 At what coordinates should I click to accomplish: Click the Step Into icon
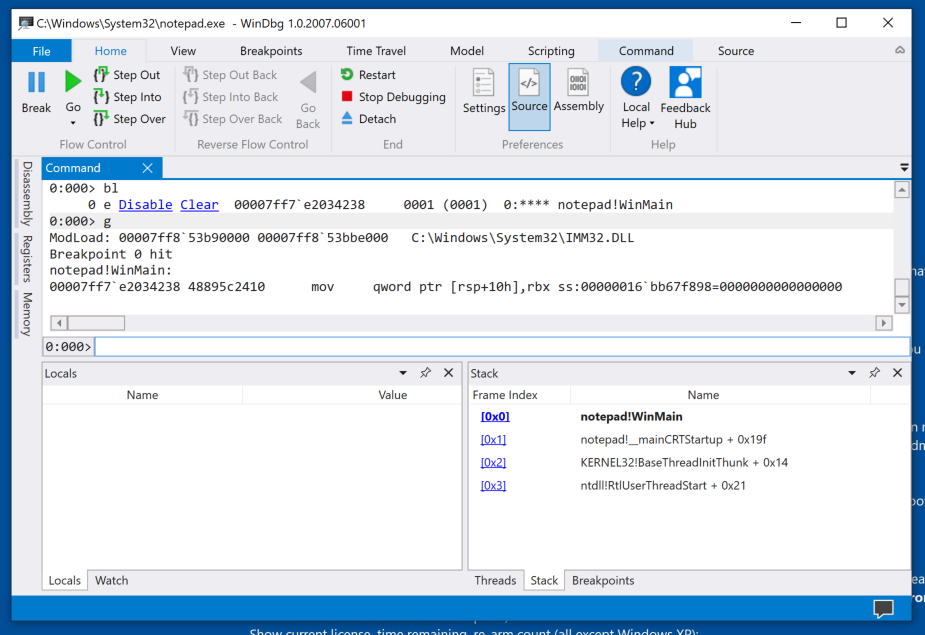(101, 97)
